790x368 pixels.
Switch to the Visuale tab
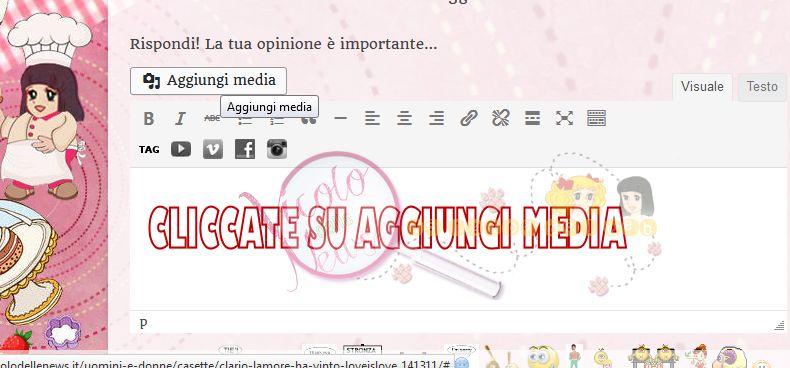point(702,87)
